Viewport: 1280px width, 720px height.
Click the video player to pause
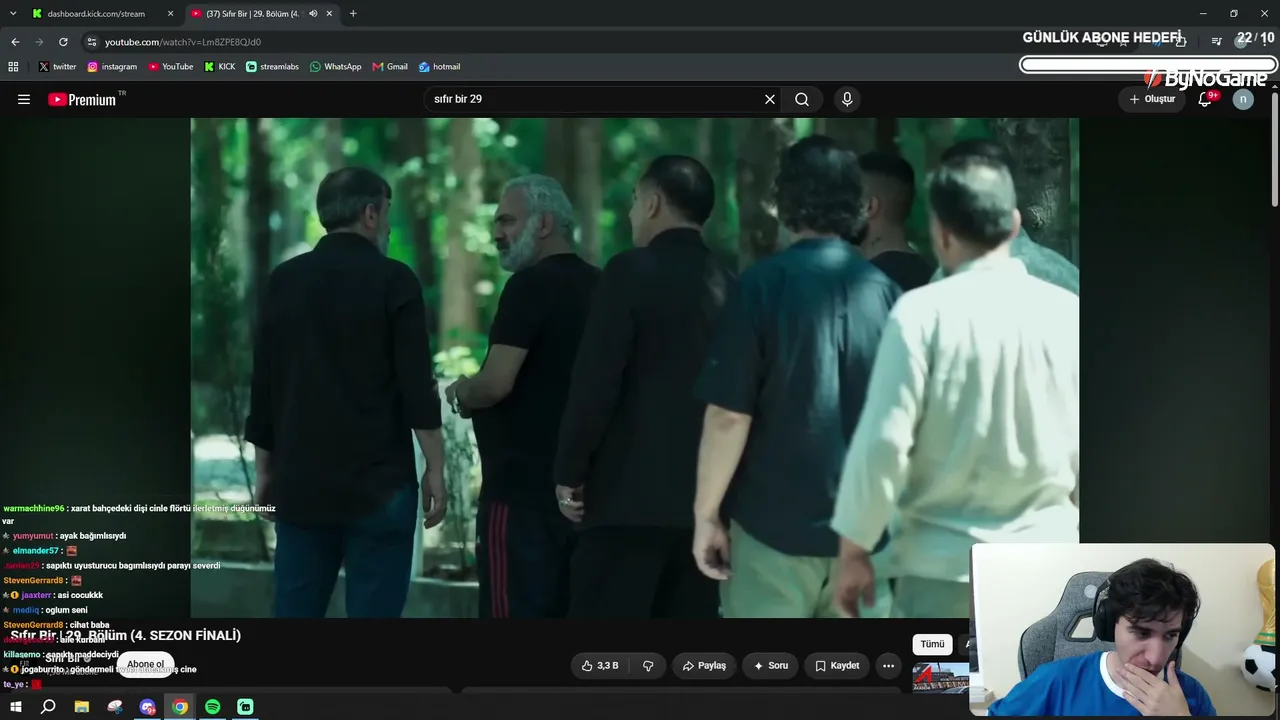tap(634, 367)
